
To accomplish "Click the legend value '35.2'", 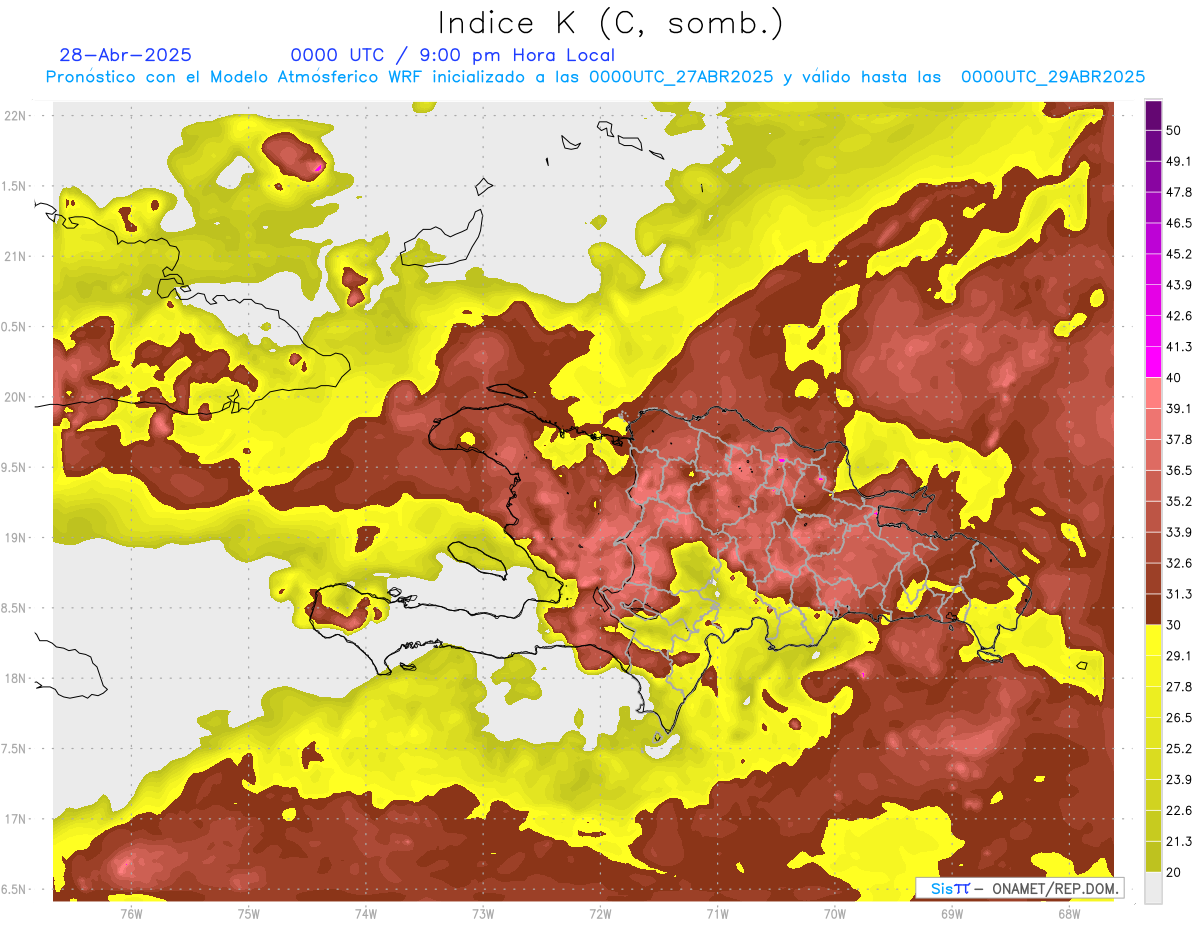I will click(1179, 501).
